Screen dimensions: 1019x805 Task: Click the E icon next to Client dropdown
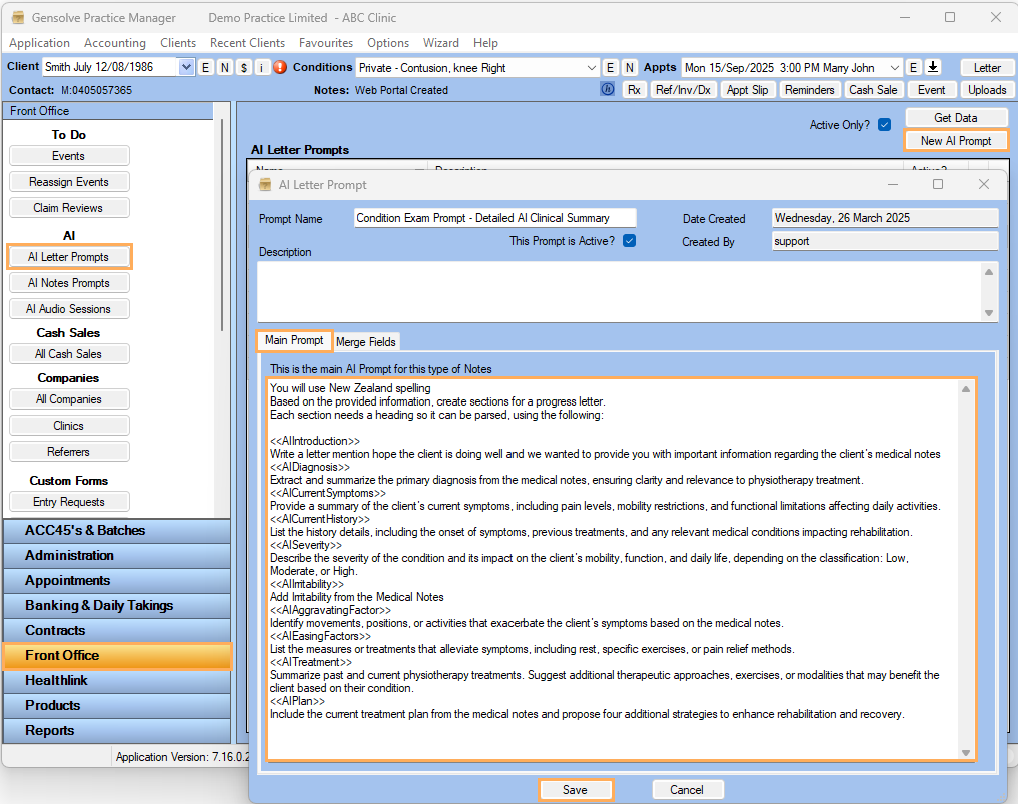[206, 67]
